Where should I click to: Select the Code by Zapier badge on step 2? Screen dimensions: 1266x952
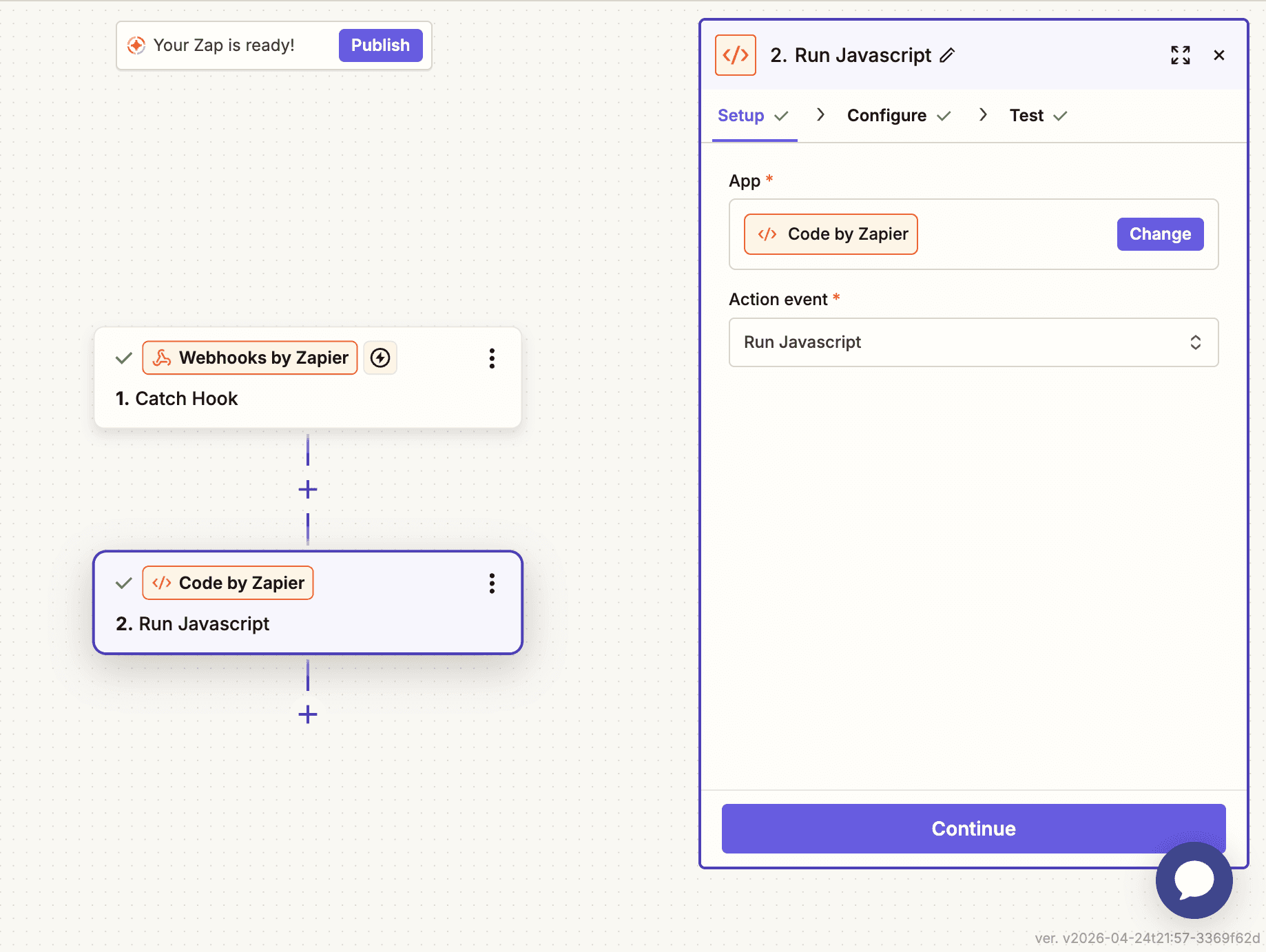227,583
